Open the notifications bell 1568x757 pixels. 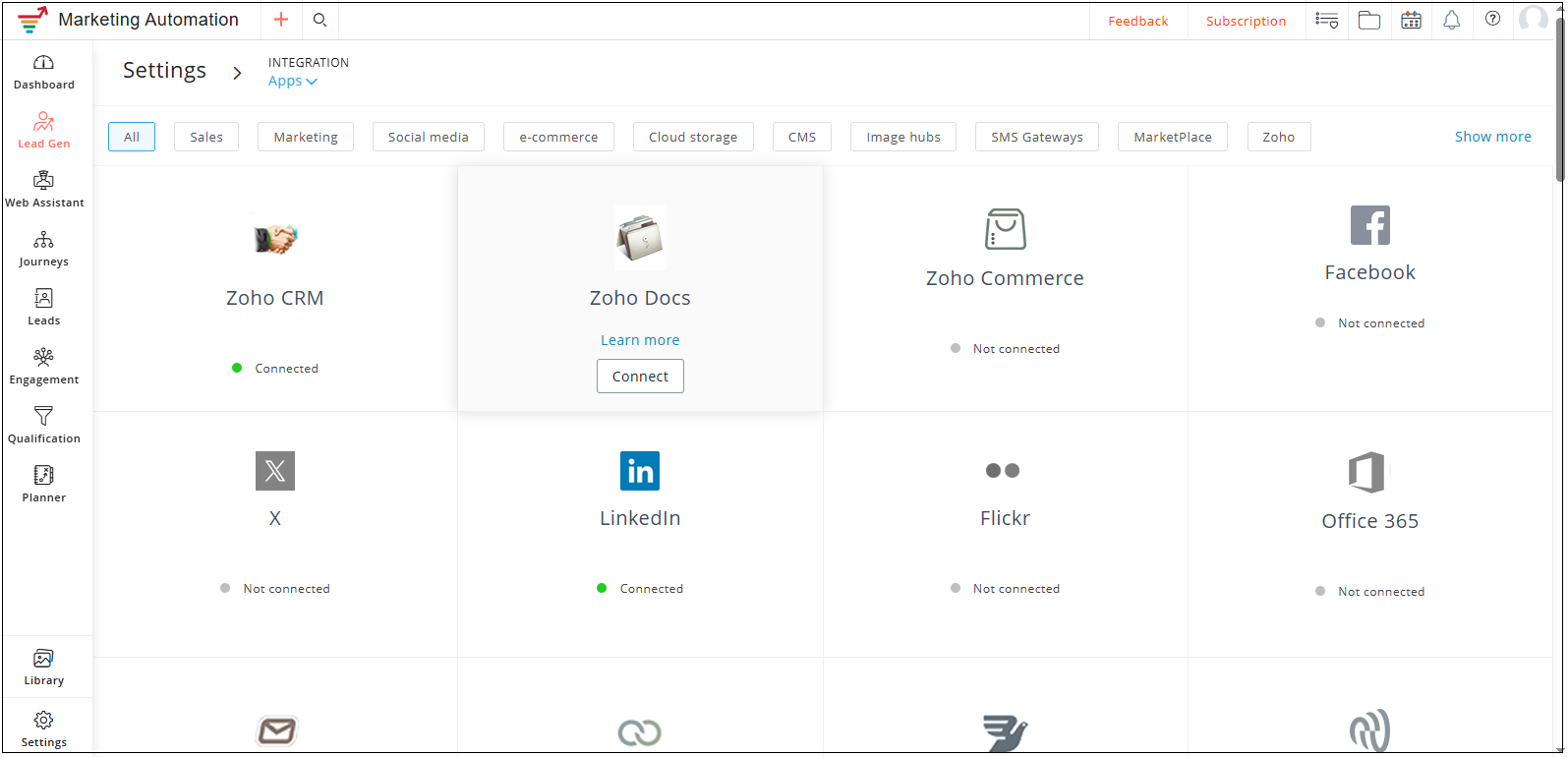pos(1452,20)
